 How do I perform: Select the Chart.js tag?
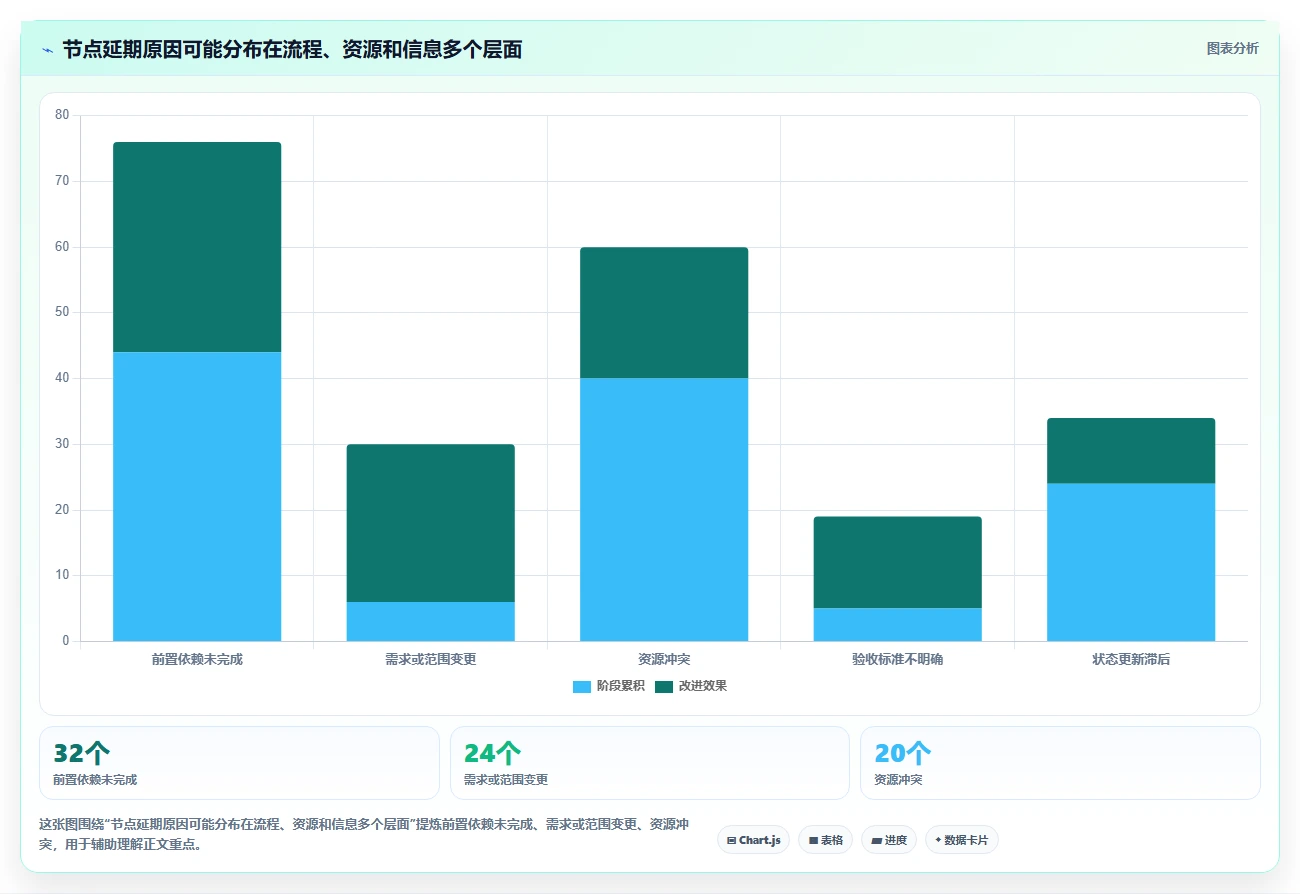[753, 840]
